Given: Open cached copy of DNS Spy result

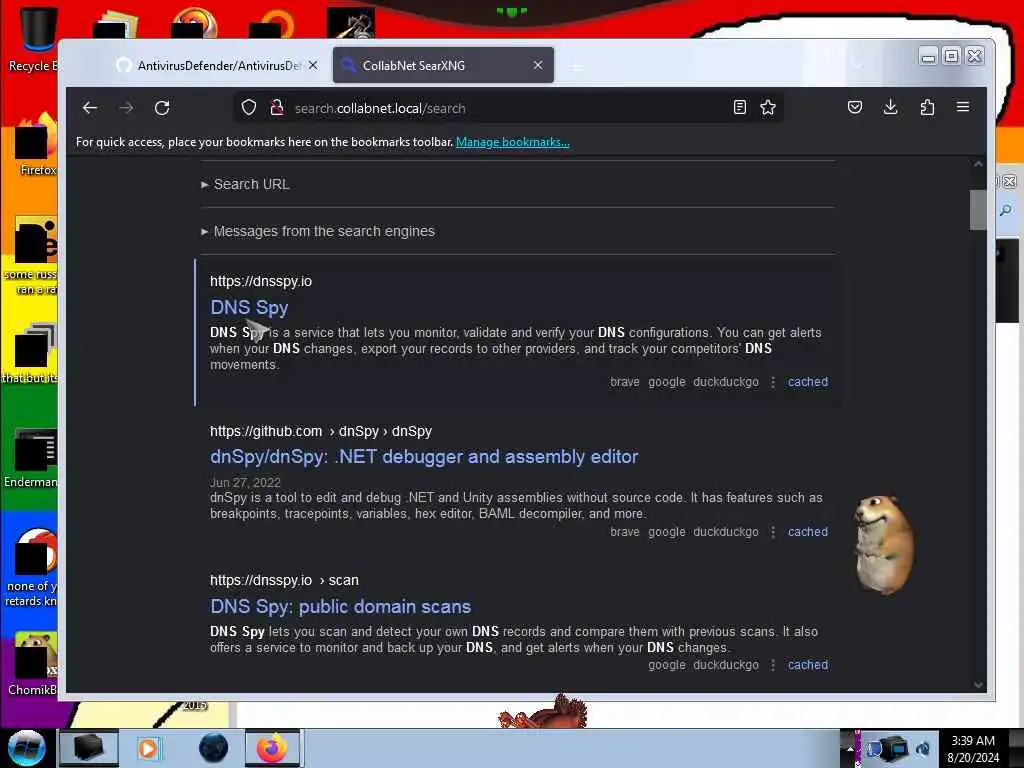Looking at the screenshot, I should pos(808,381).
